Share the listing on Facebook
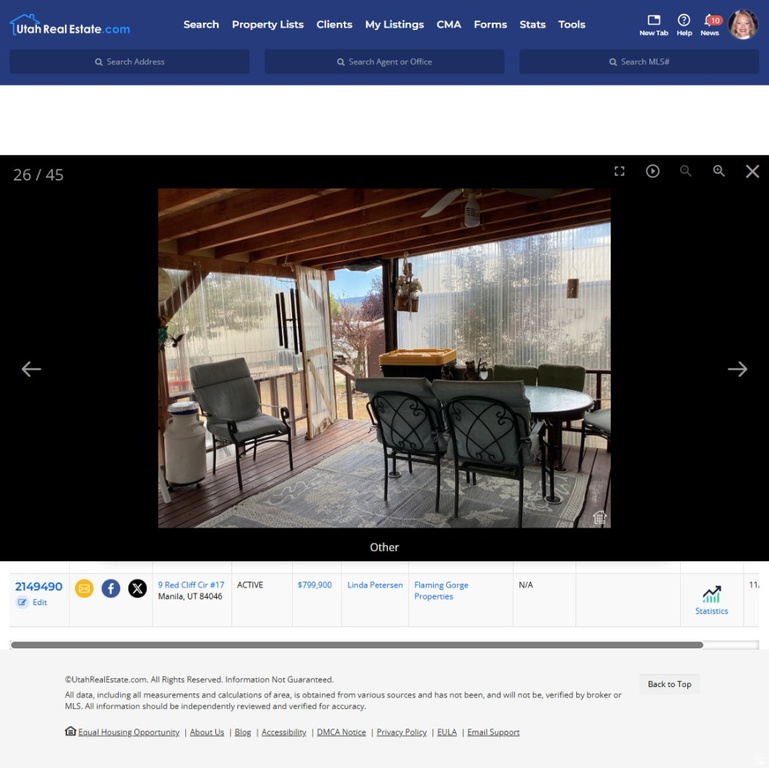 111,588
